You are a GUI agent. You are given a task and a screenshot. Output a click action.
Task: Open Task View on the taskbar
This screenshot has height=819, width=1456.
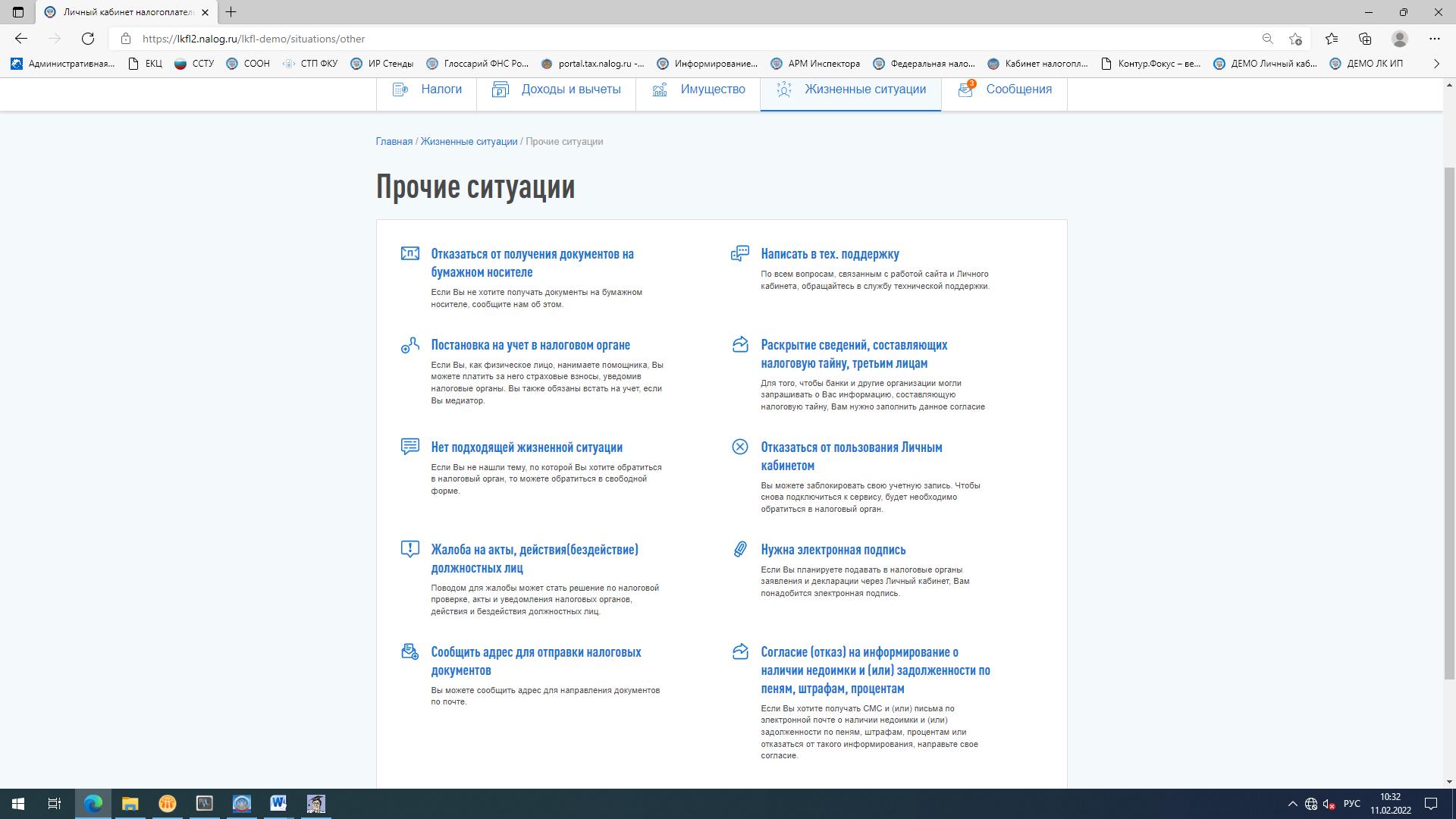click(55, 804)
